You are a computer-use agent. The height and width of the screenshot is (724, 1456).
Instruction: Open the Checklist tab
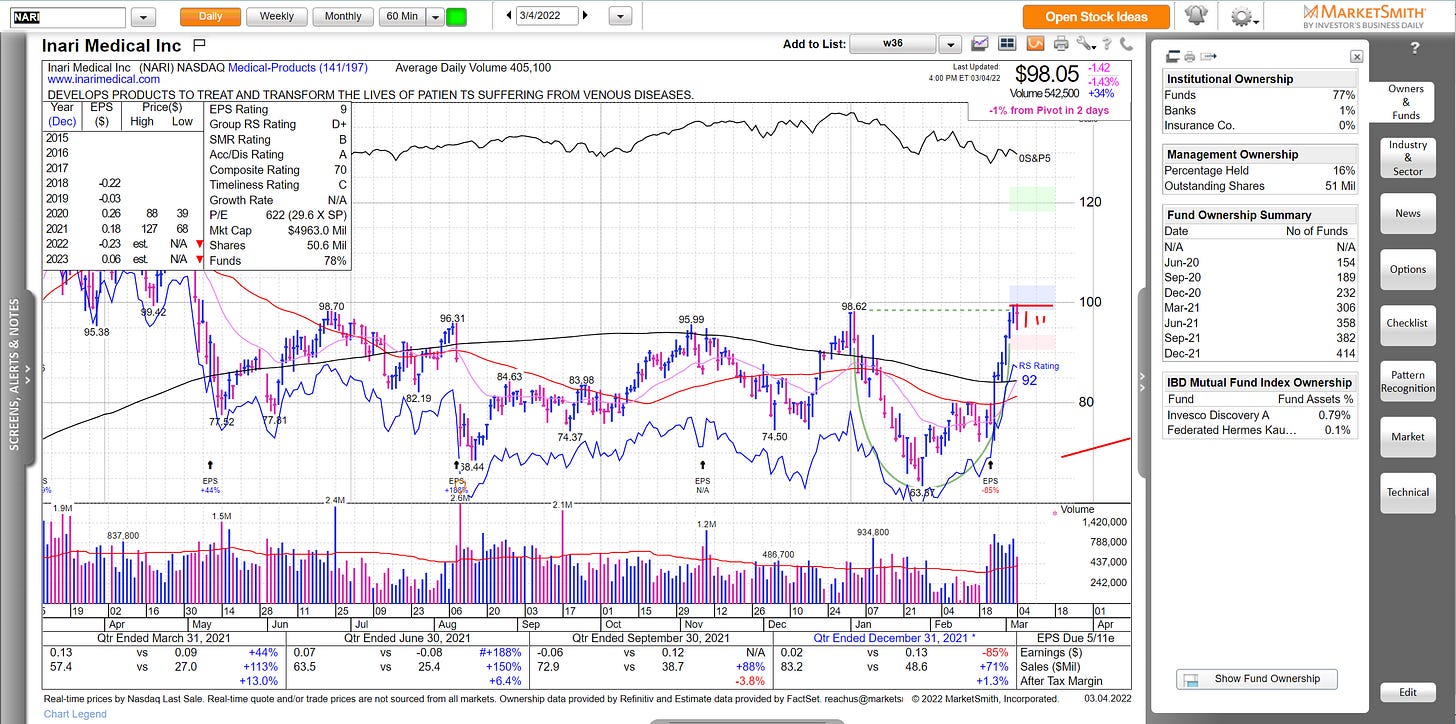pos(1407,323)
